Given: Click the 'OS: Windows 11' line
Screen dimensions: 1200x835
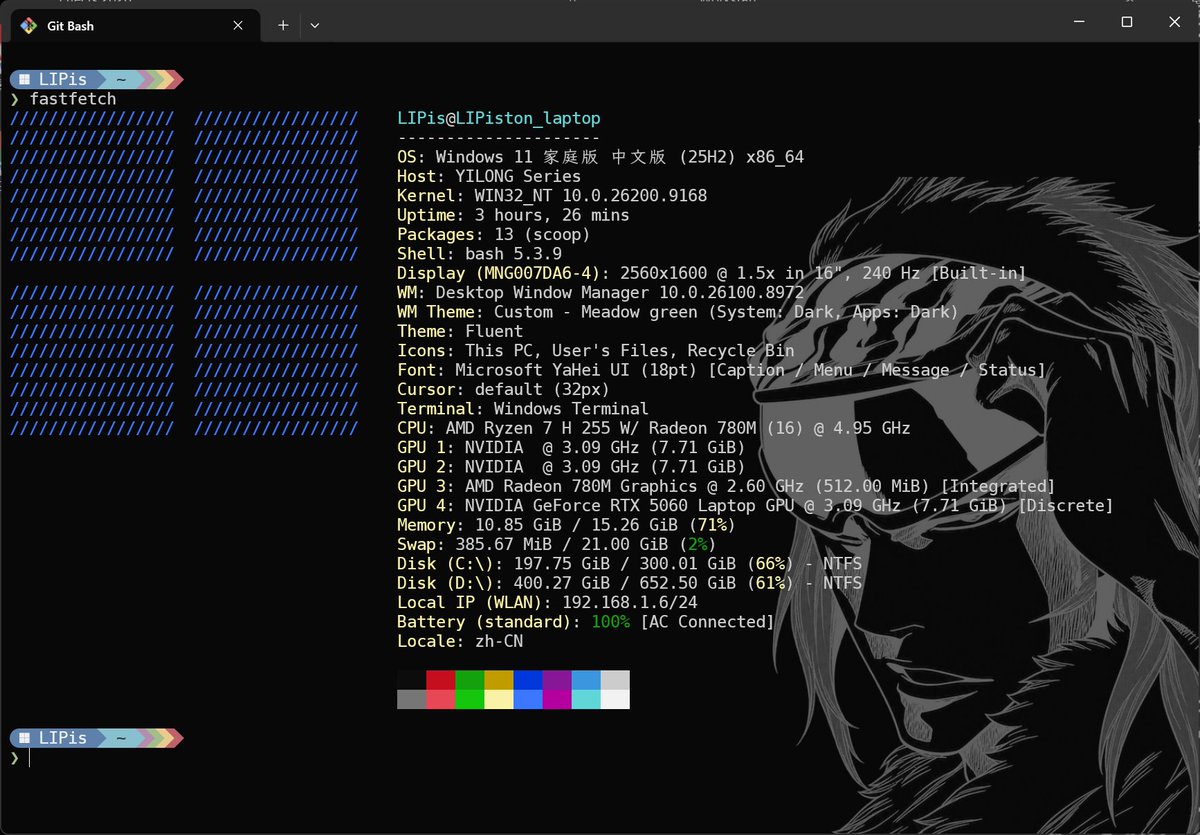Looking at the screenshot, I should [600, 157].
